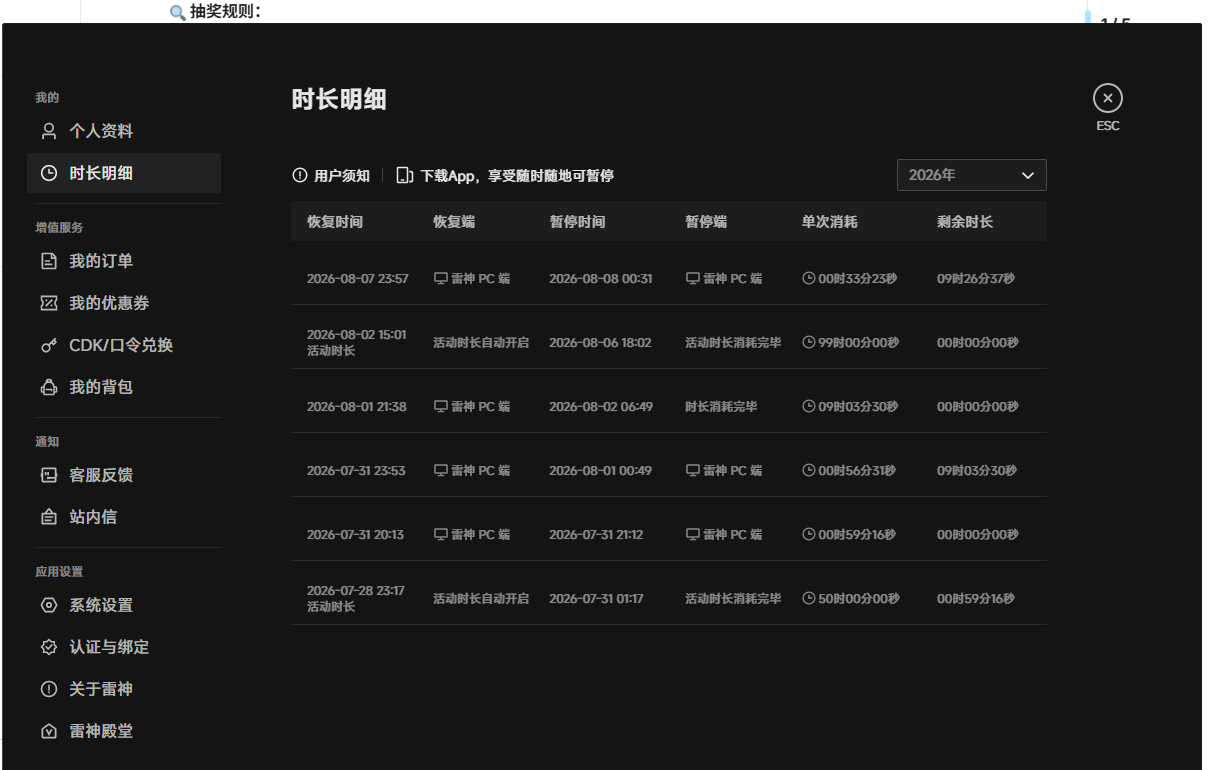Image resolution: width=1216 pixels, height=770 pixels.
Task: Click the 2026-08-08 00:31 pause time cell
Action: (601, 278)
